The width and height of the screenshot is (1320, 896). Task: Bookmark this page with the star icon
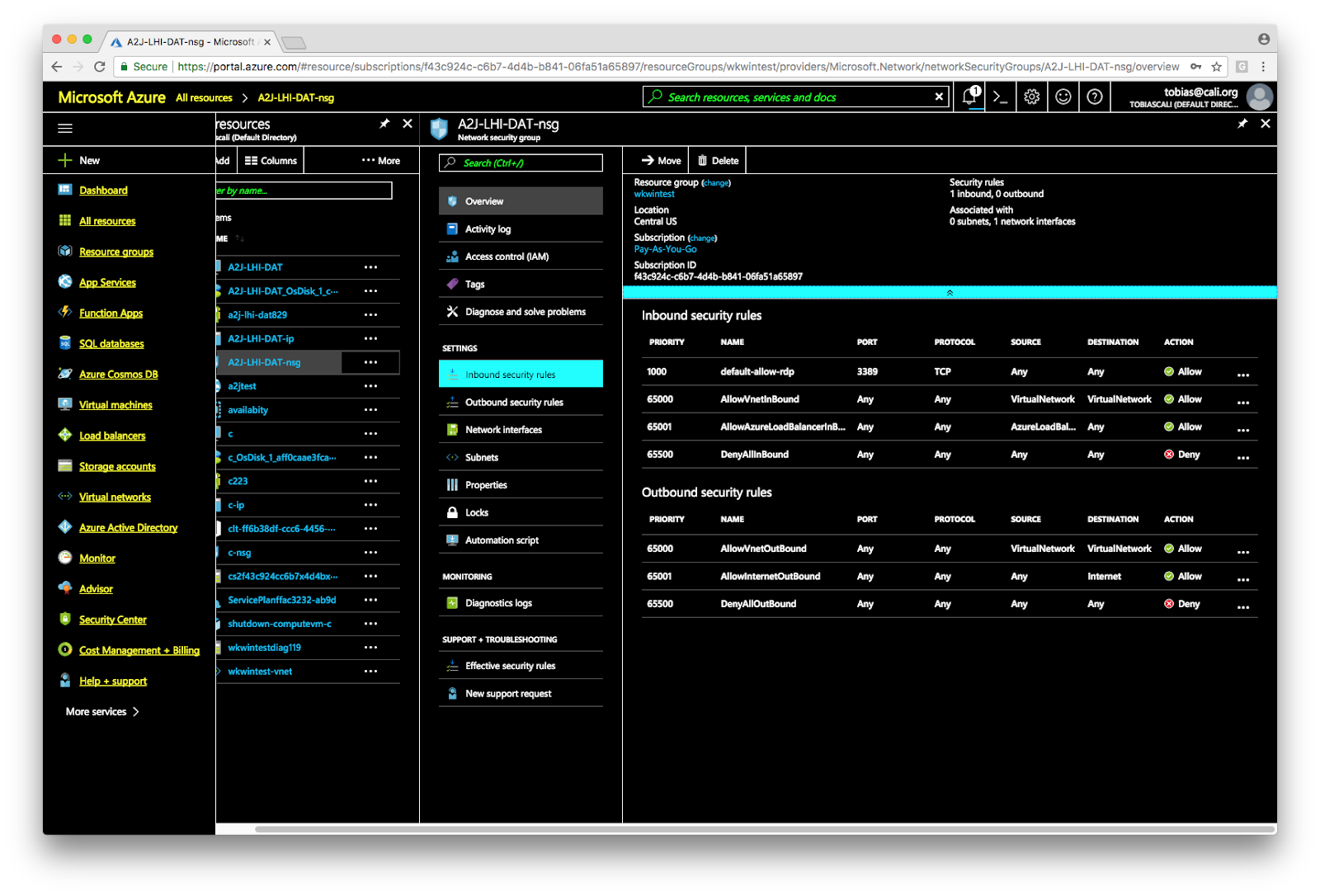[x=1216, y=67]
